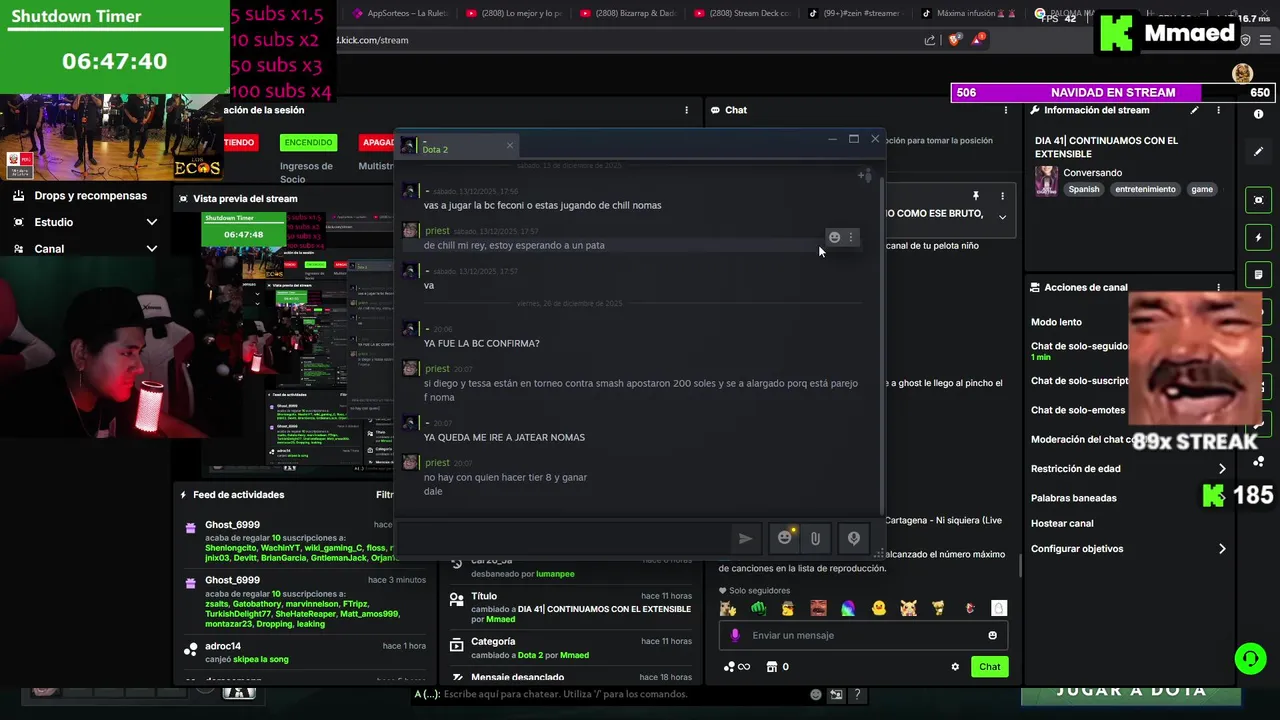Click the Vista previa del stream thumbnail
Screen dimensions: 1280x720
pos(298,340)
